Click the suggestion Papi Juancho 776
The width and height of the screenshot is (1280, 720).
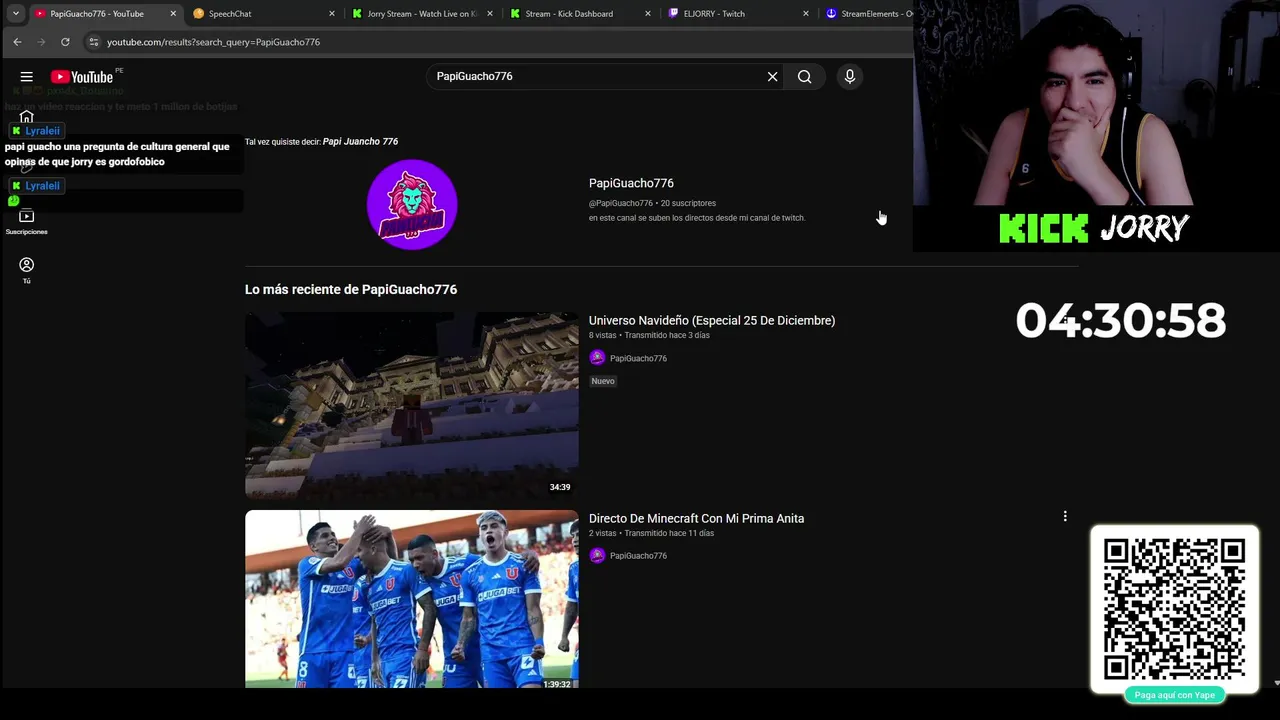pyautogui.click(x=360, y=142)
